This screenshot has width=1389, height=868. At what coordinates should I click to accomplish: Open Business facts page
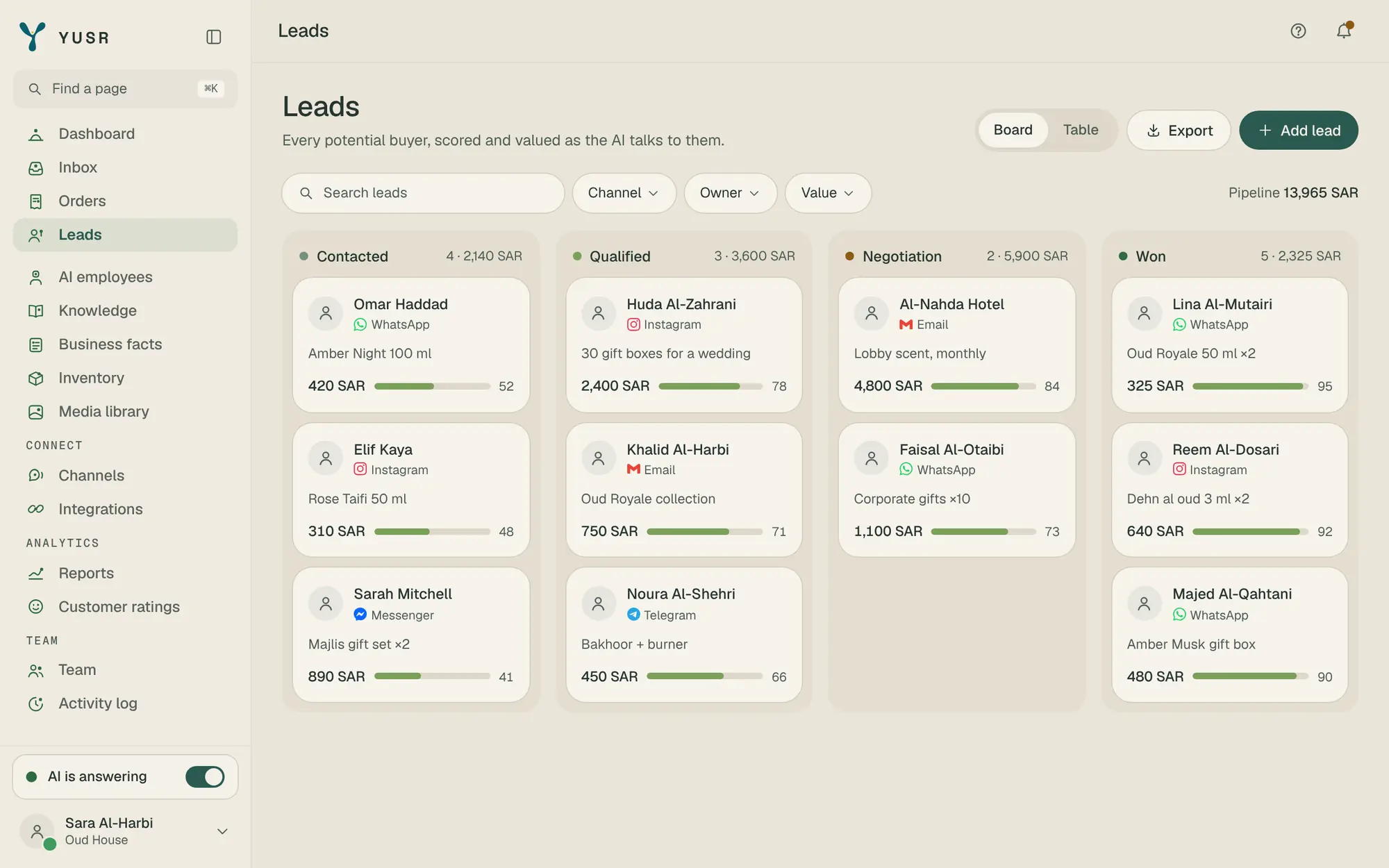[125, 344]
